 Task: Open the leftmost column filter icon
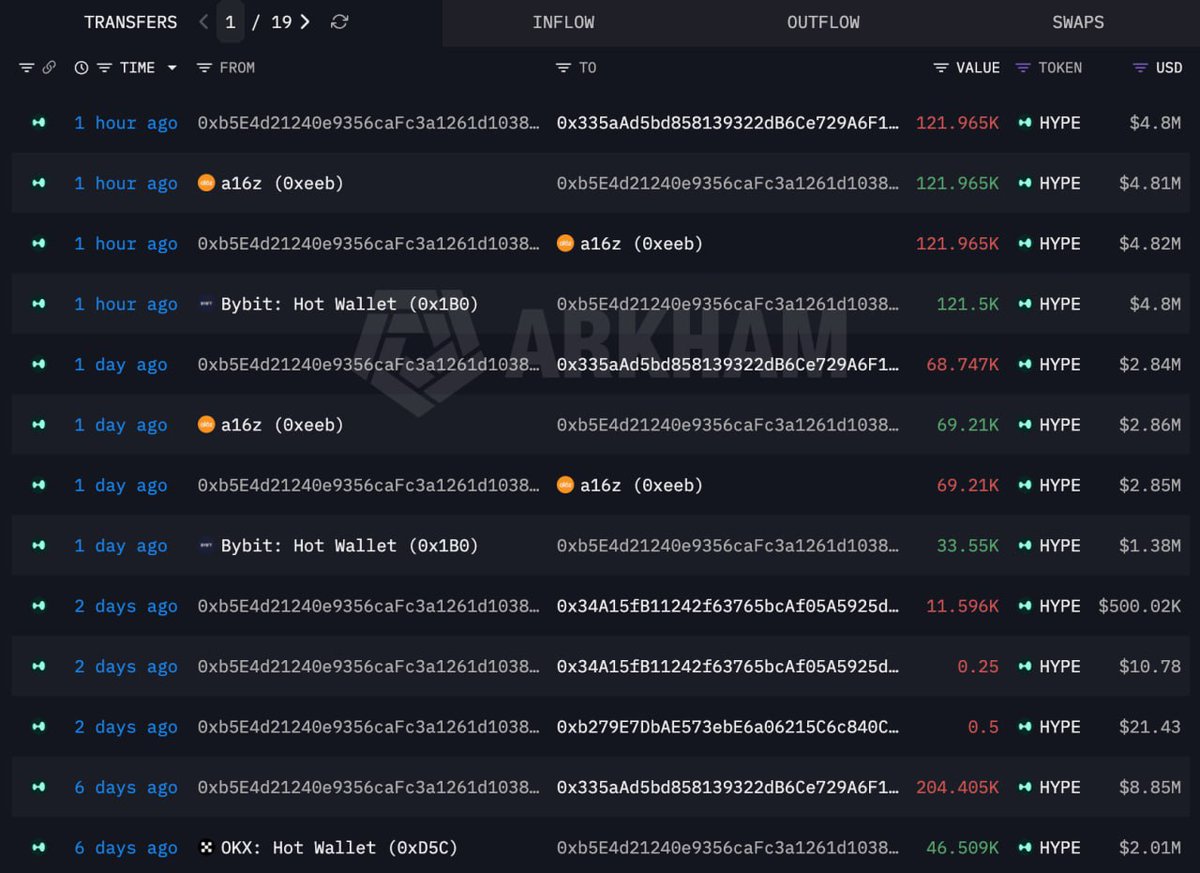click(x=26, y=68)
